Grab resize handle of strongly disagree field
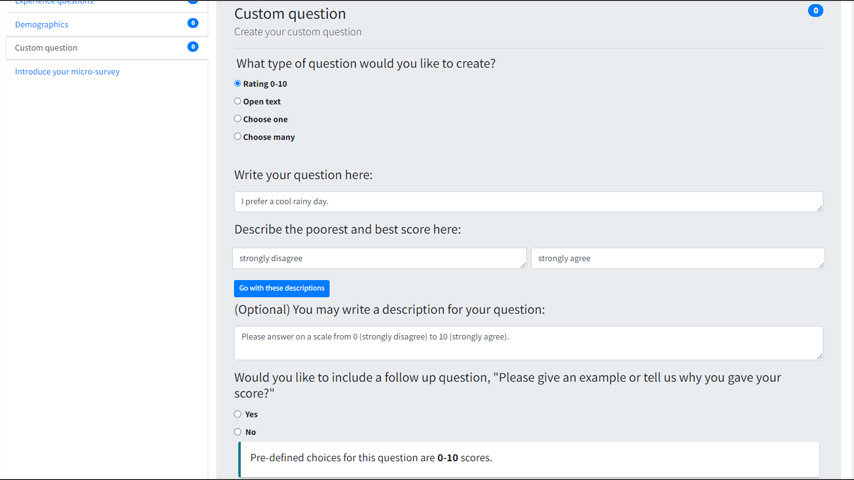 (x=523, y=265)
